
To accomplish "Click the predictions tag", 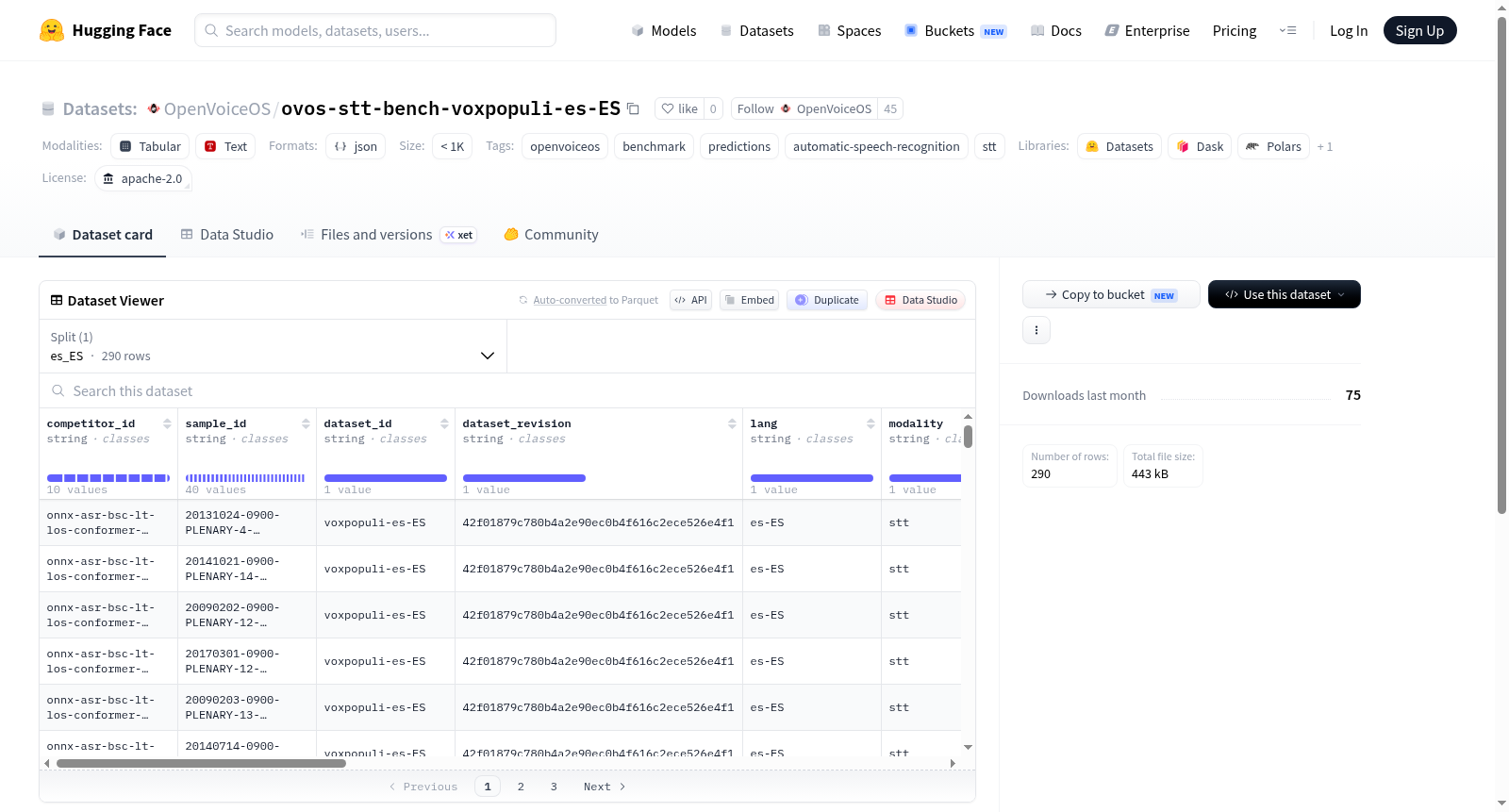I will [x=739, y=146].
